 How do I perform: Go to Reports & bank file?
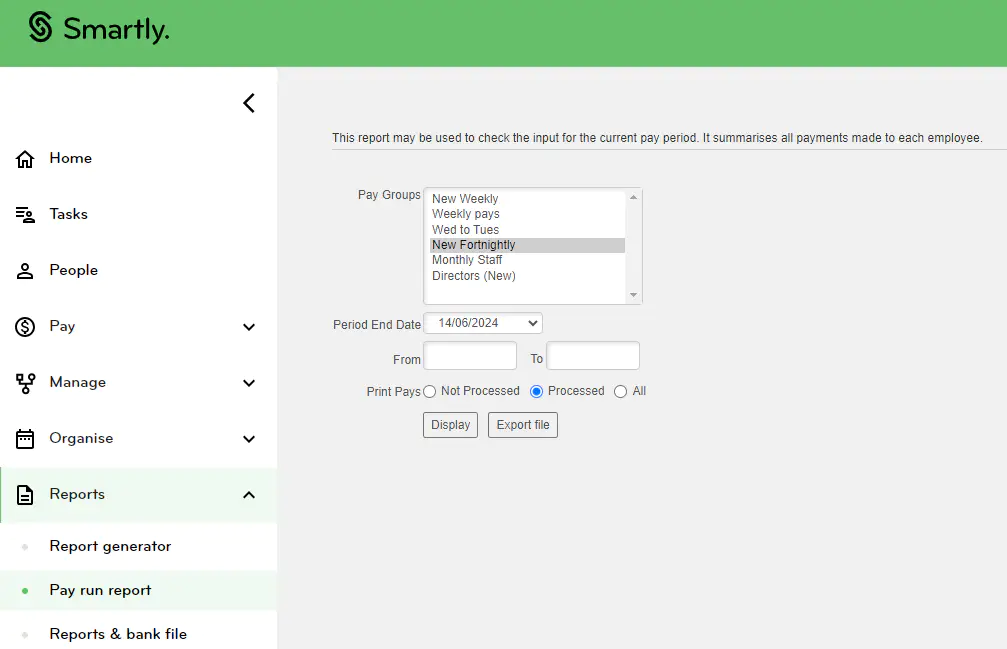point(117,634)
